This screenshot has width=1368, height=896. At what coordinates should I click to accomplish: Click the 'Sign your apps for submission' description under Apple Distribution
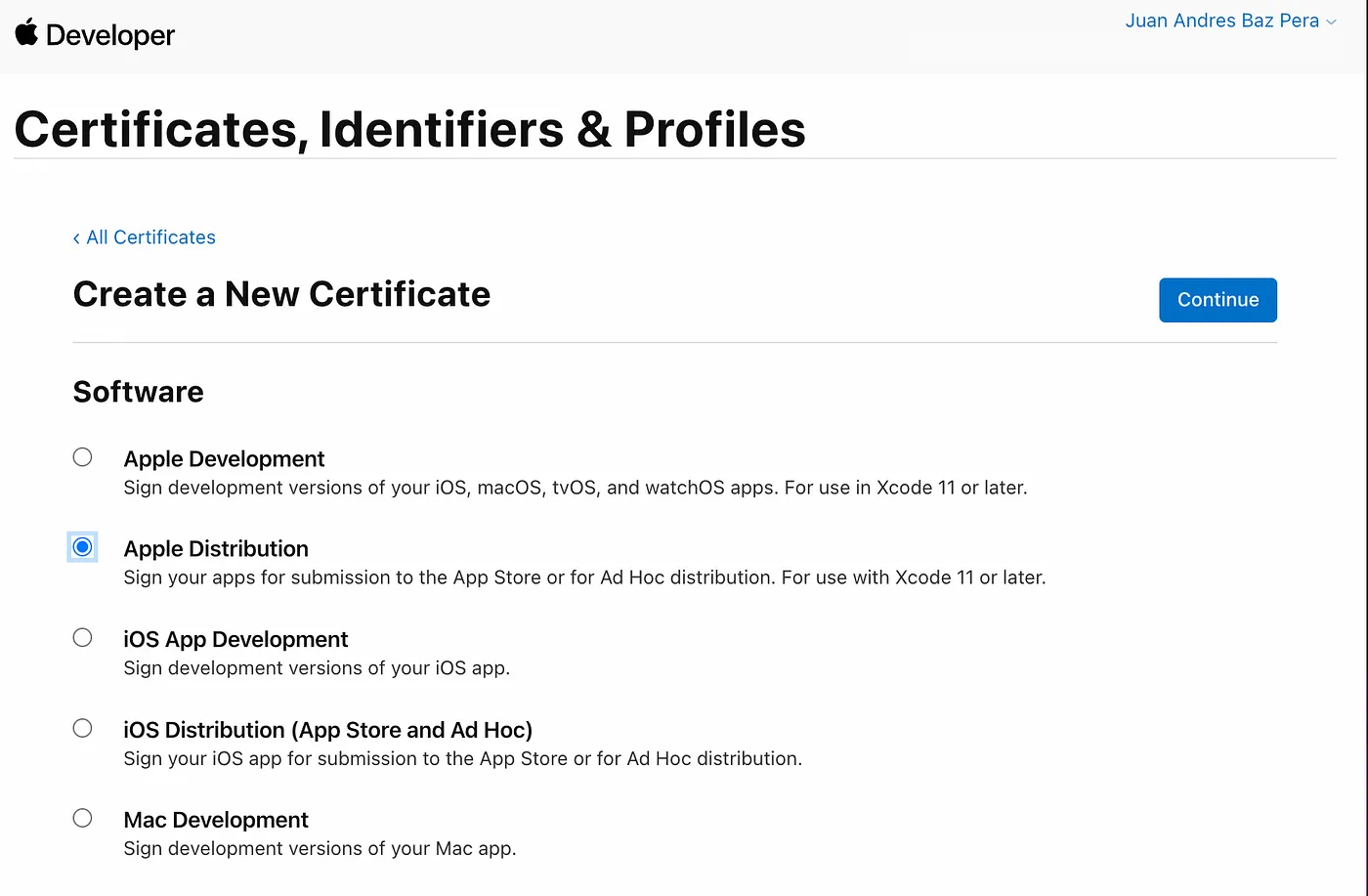tap(584, 577)
